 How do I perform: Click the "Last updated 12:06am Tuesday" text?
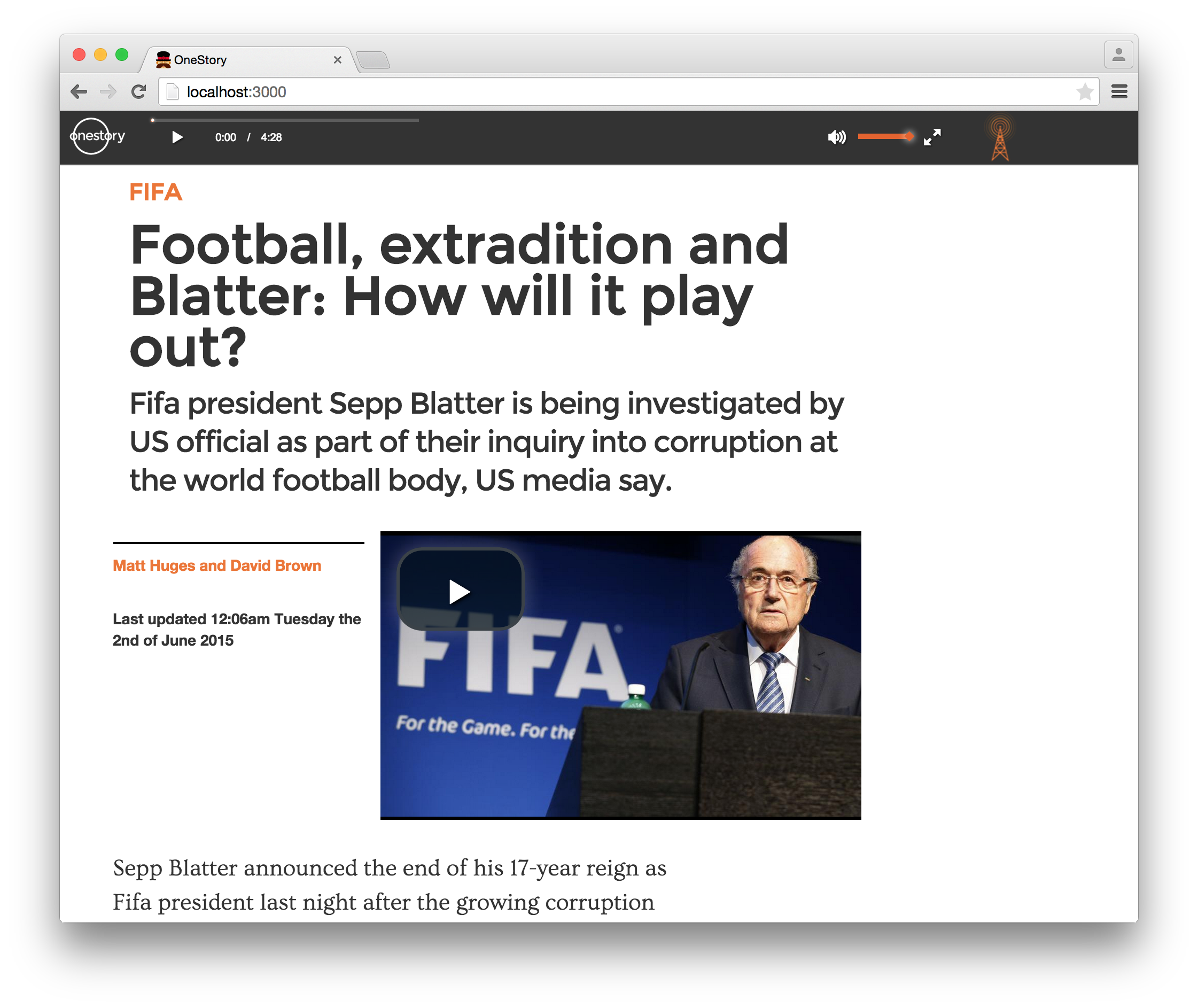tap(237, 630)
